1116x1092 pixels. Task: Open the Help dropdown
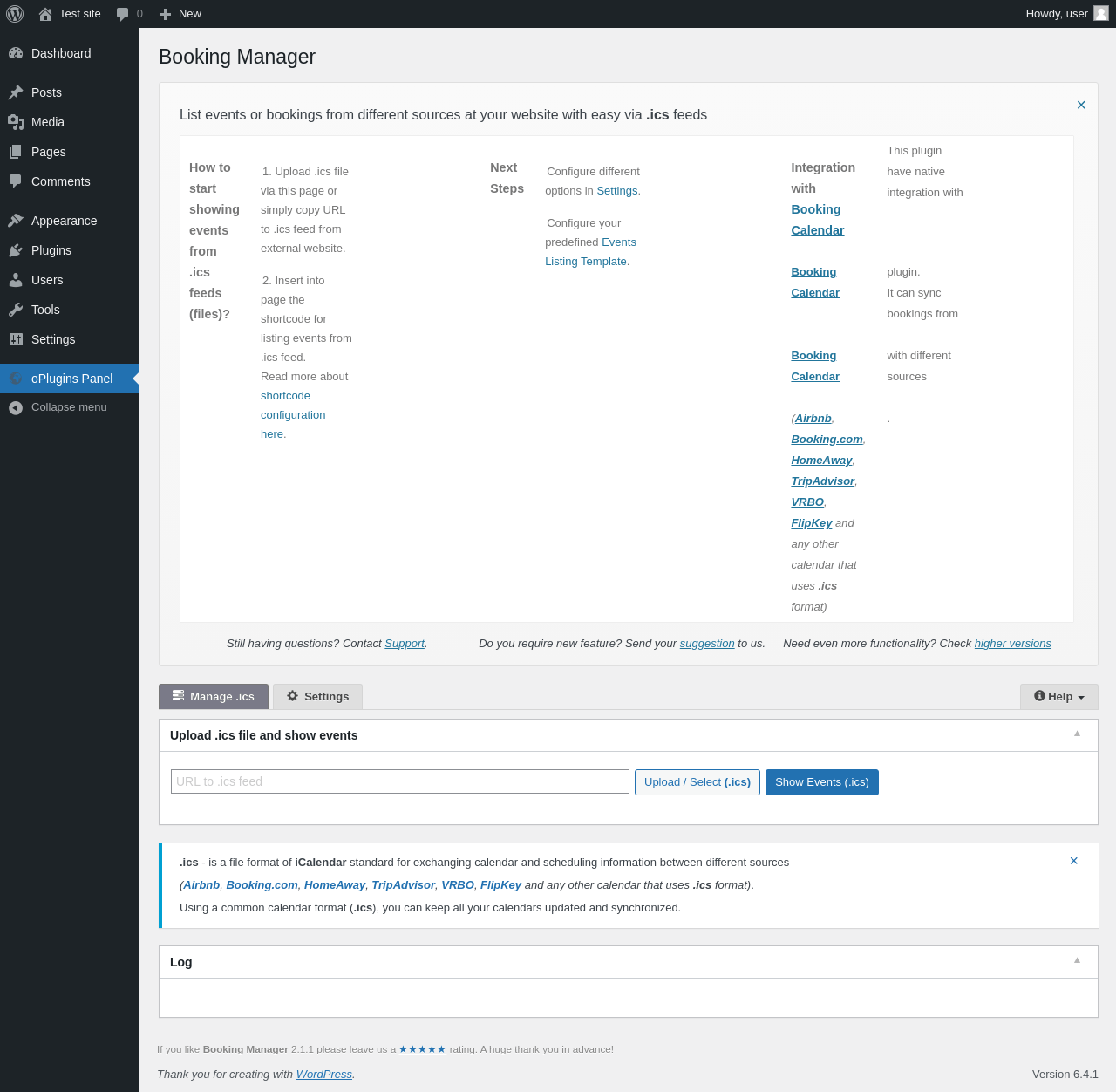(x=1059, y=696)
